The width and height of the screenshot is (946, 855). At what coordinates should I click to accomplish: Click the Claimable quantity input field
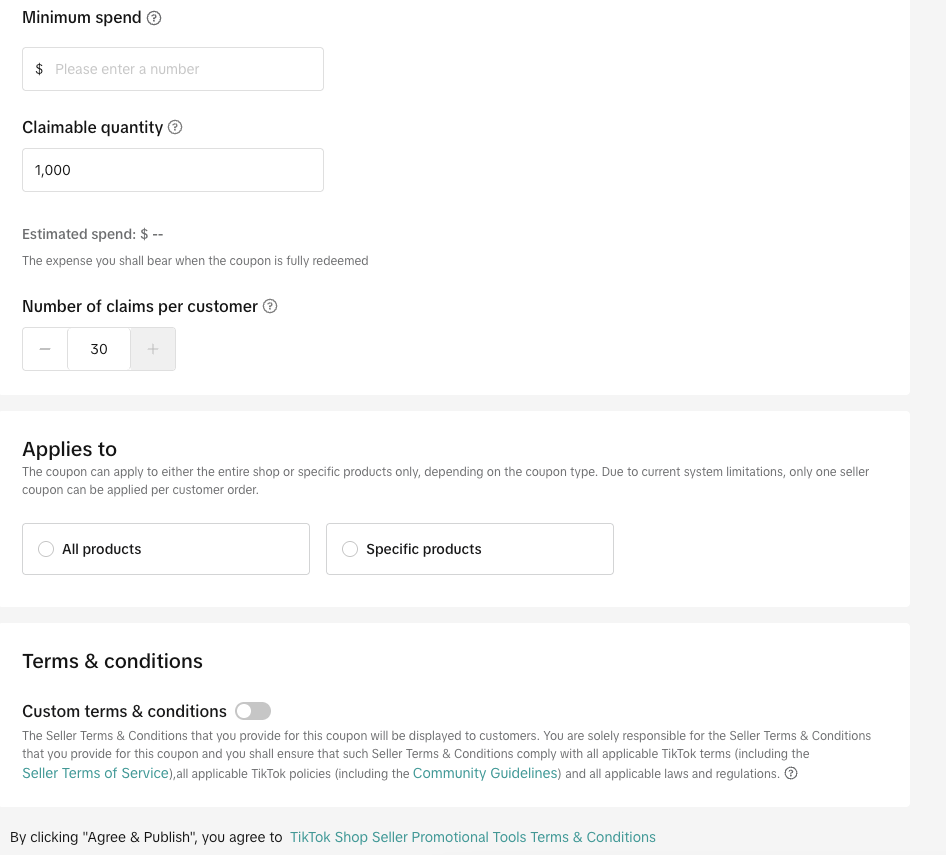point(173,170)
